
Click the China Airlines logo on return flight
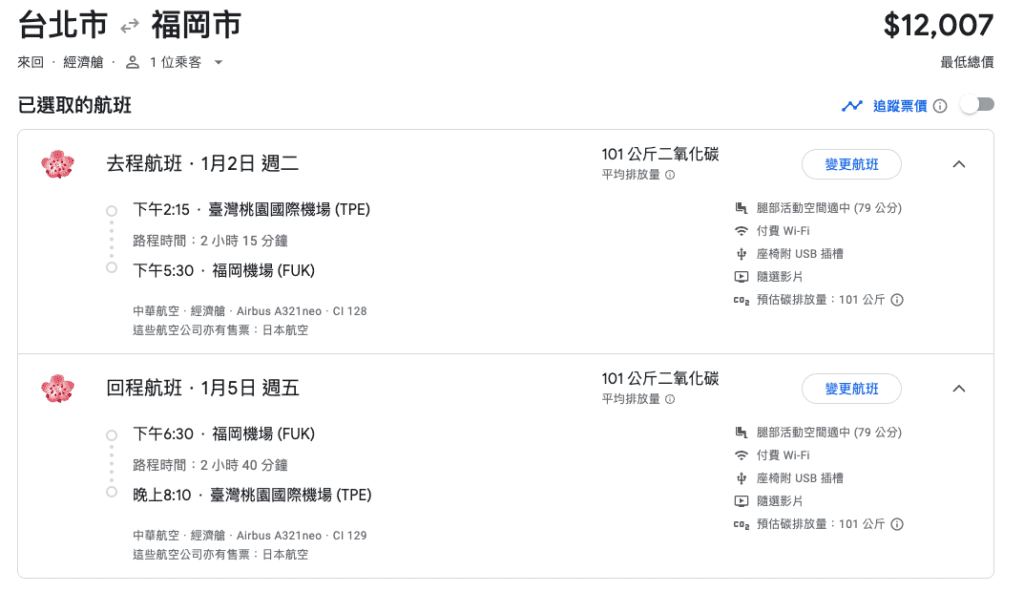click(57, 389)
